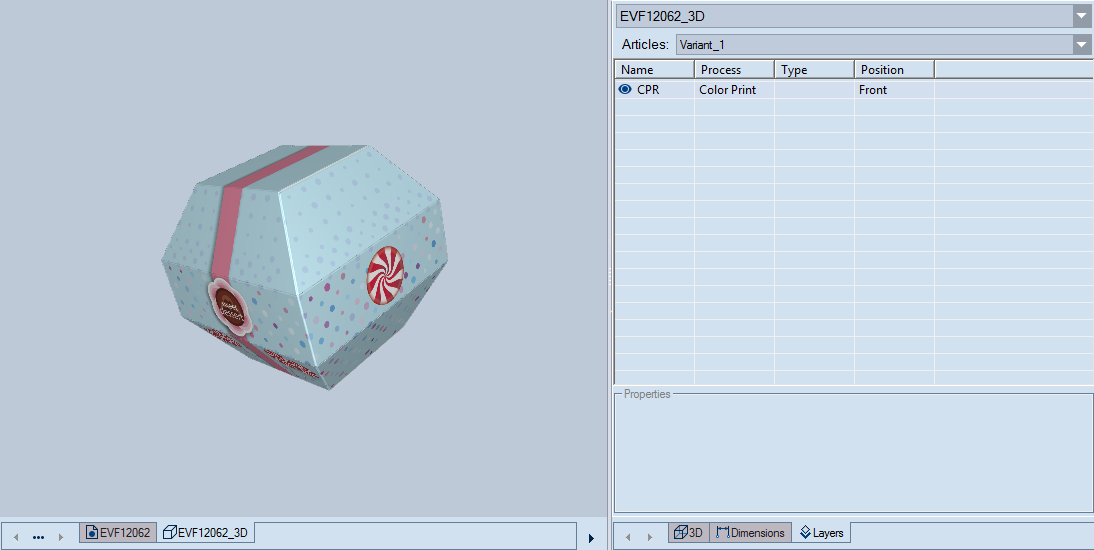Click the Position column header
Image resolution: width=1094 pixels, height=550 pixels.
[894, 70]
